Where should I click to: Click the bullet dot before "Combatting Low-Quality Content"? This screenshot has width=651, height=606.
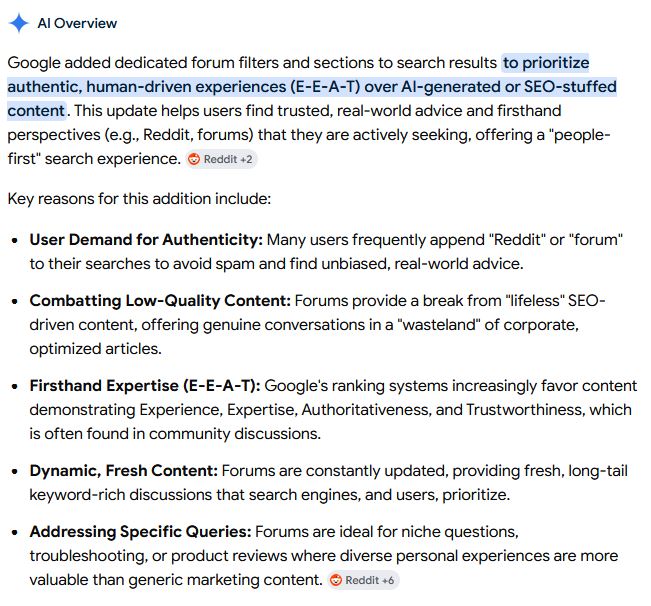15,302
